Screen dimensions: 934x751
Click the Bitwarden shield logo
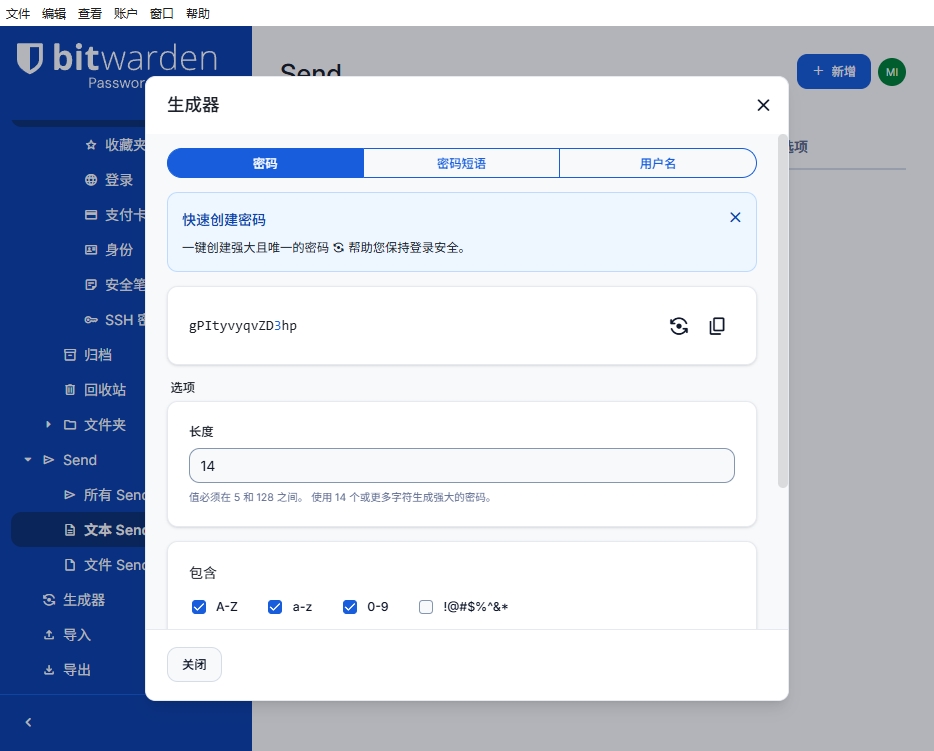coord(30,58)
